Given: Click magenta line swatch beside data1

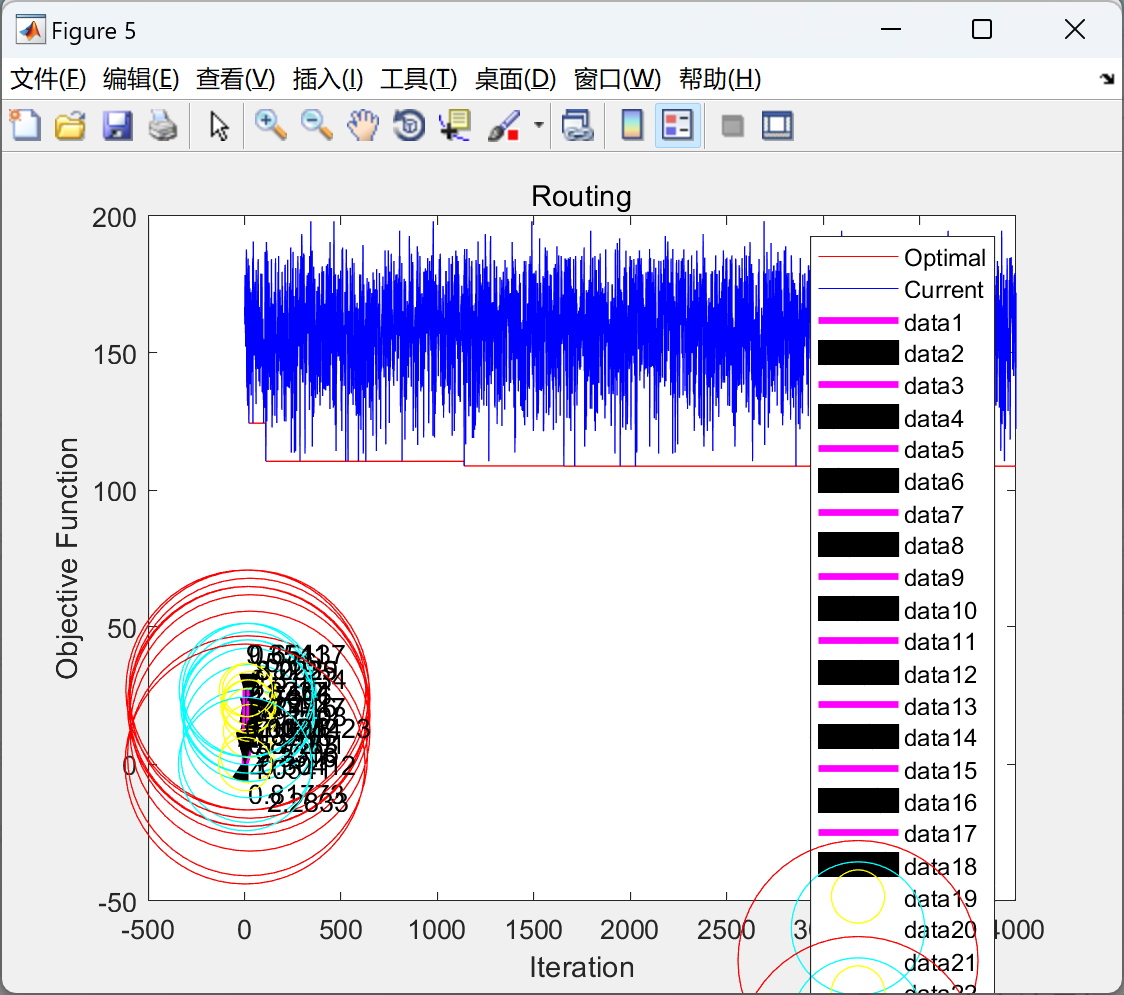Looking at the screenshot, I should 858,320.
